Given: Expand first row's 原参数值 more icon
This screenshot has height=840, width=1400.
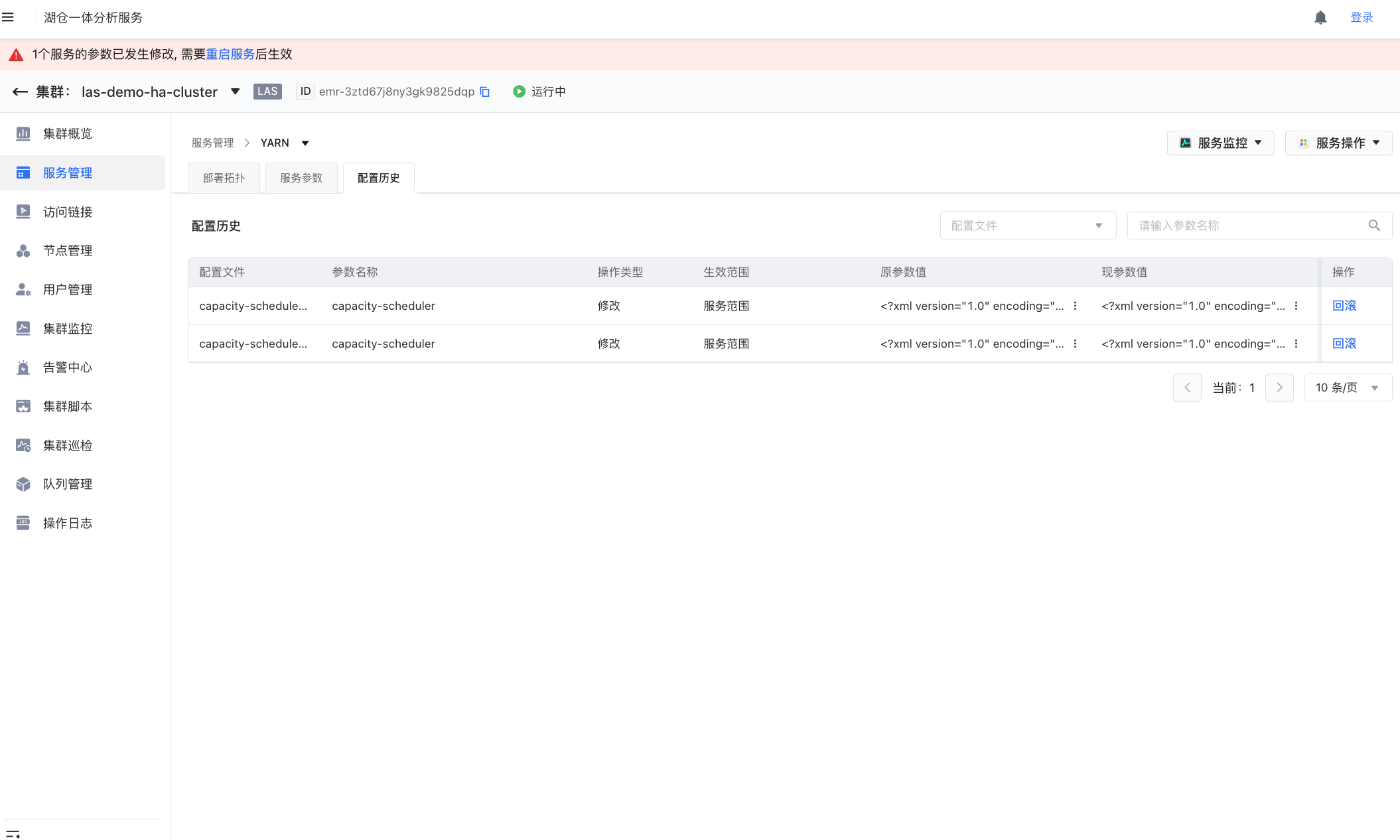Looking at the screenshot, I should 1075,306.
